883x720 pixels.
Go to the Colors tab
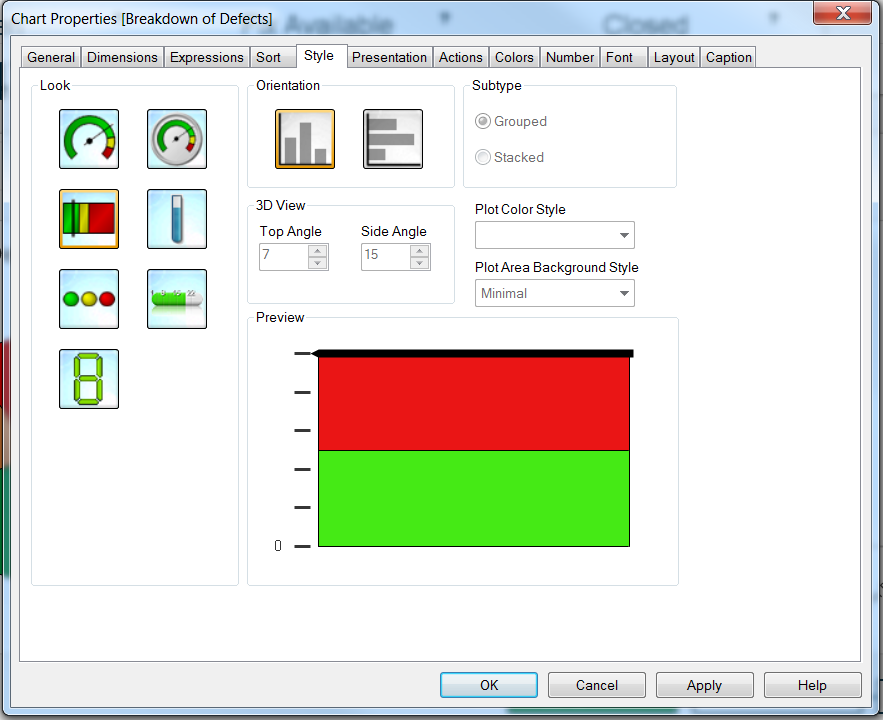click(x=514, y=57)
